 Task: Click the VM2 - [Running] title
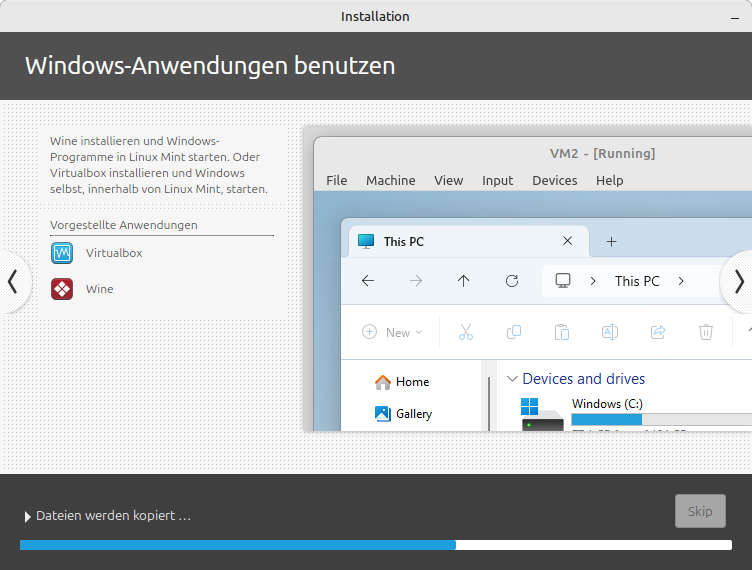point(602,154)
